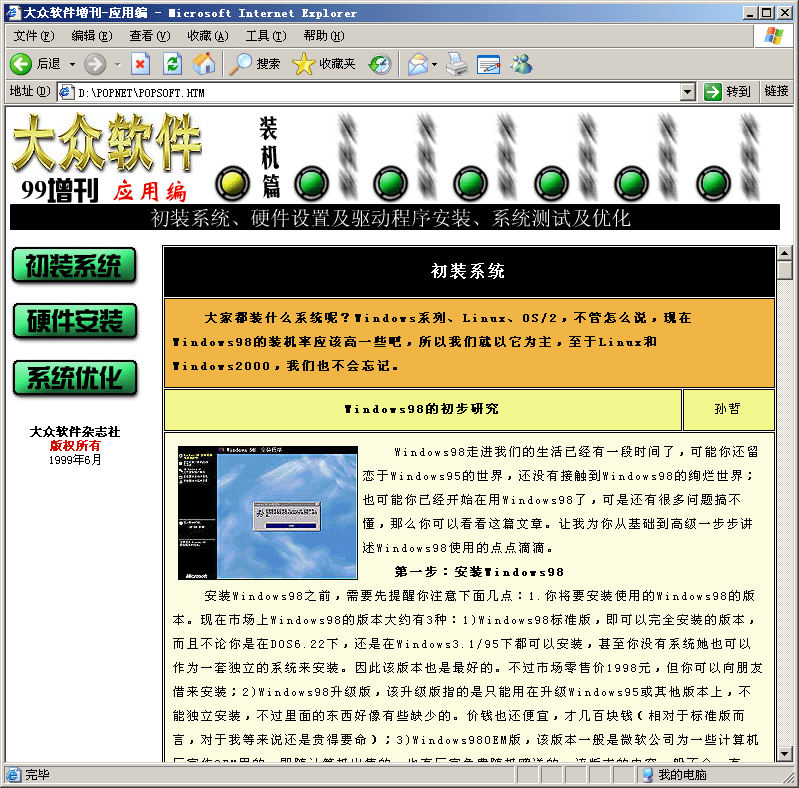Open the 收藏(A) menu
This screenshot has height=788, width=799.
point(208,36)
